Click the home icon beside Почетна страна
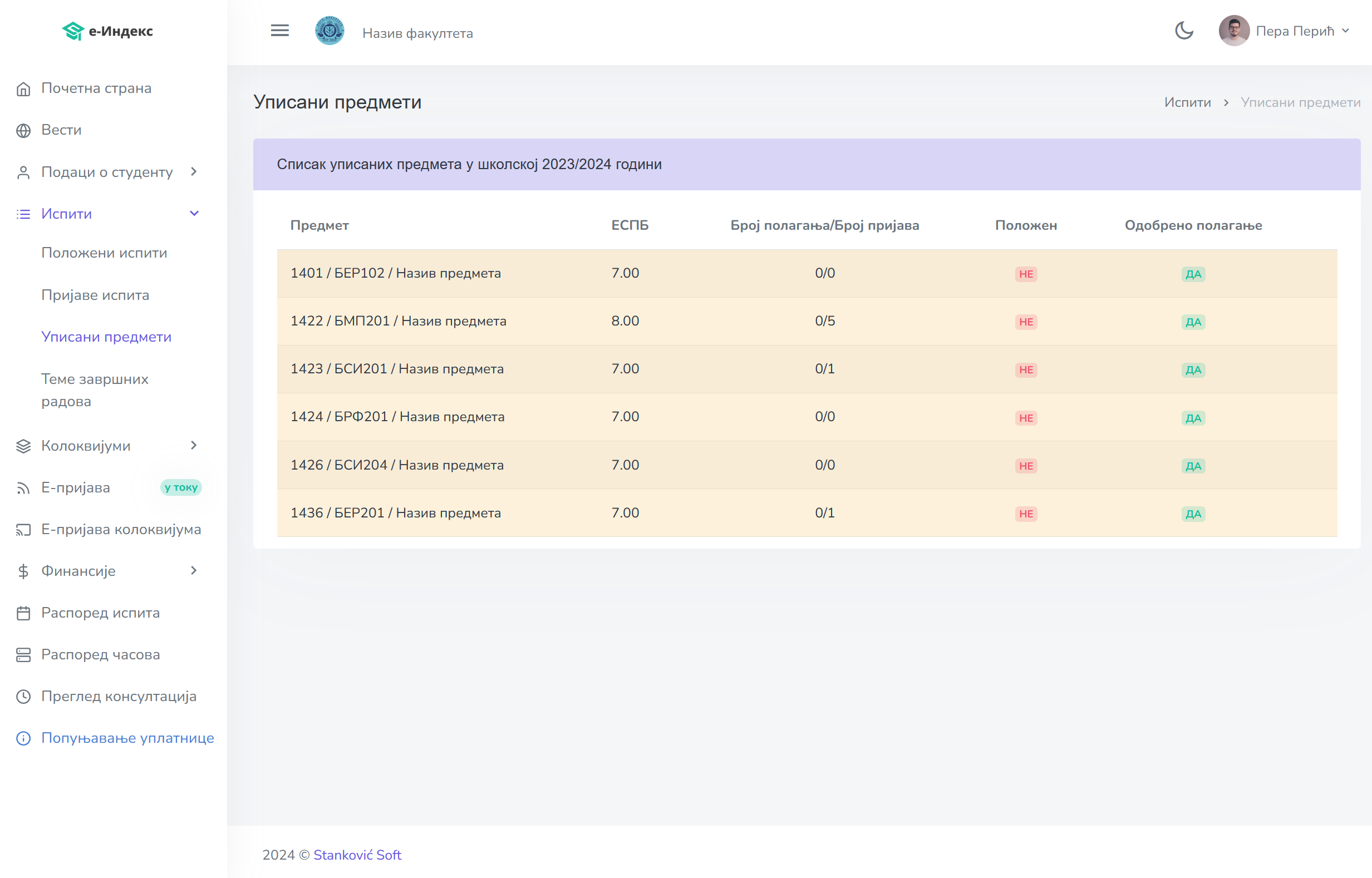 23,89
